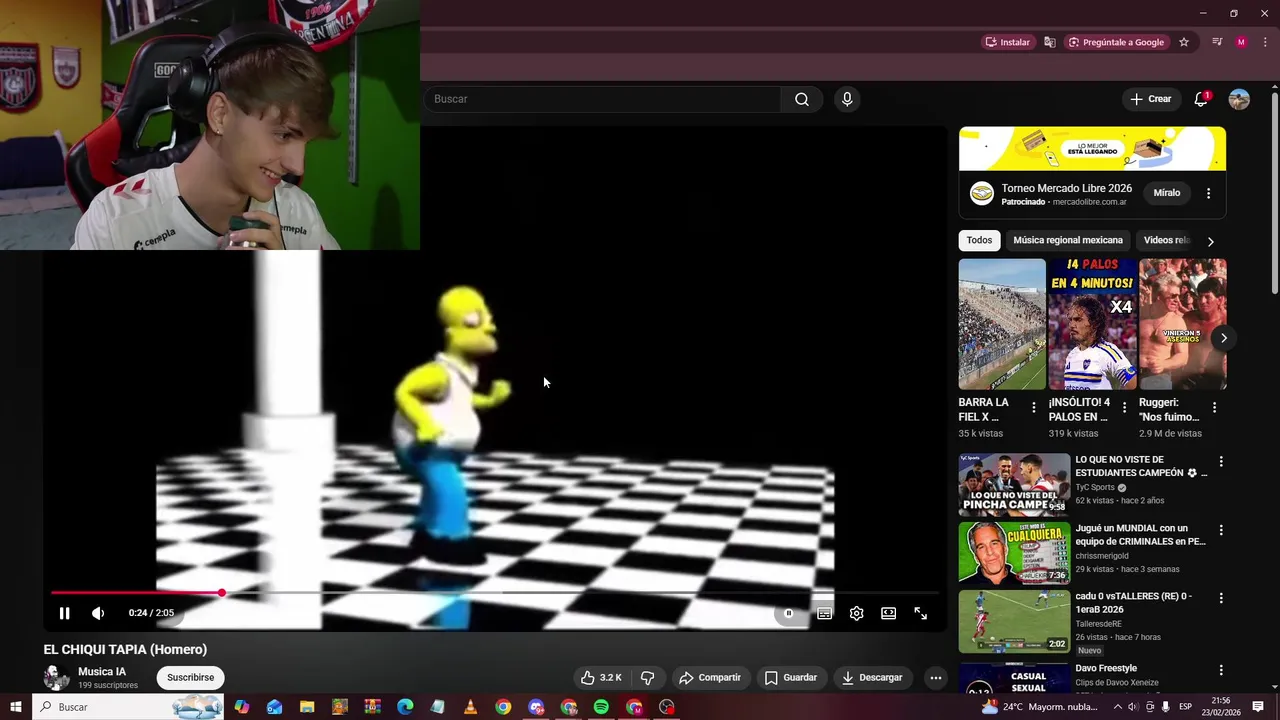Open the translate page icon
The width and height of the screenshot is (1280, 720).
[1049, 42]
